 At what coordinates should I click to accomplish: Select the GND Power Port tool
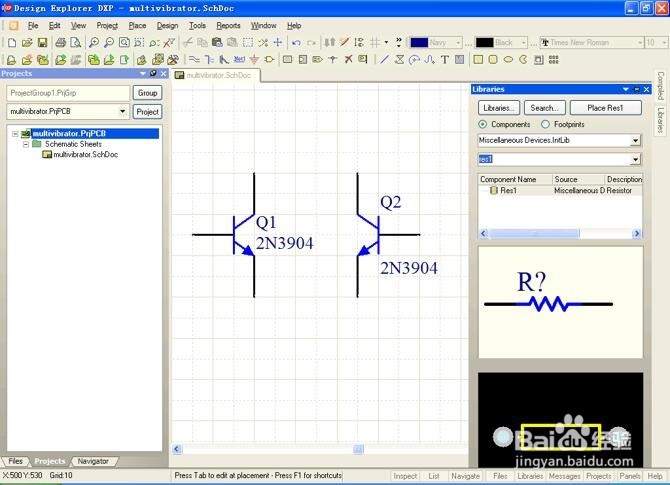(254, 59)
